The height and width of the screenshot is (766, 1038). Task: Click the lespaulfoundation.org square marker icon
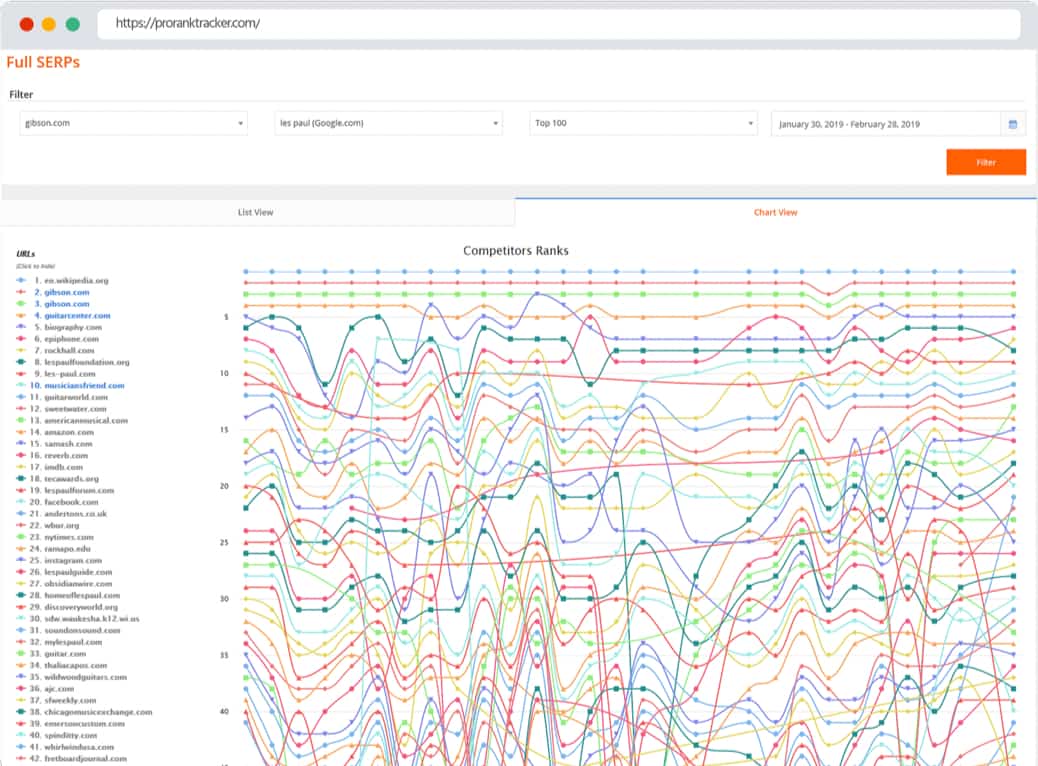click(x=21, y=362)
